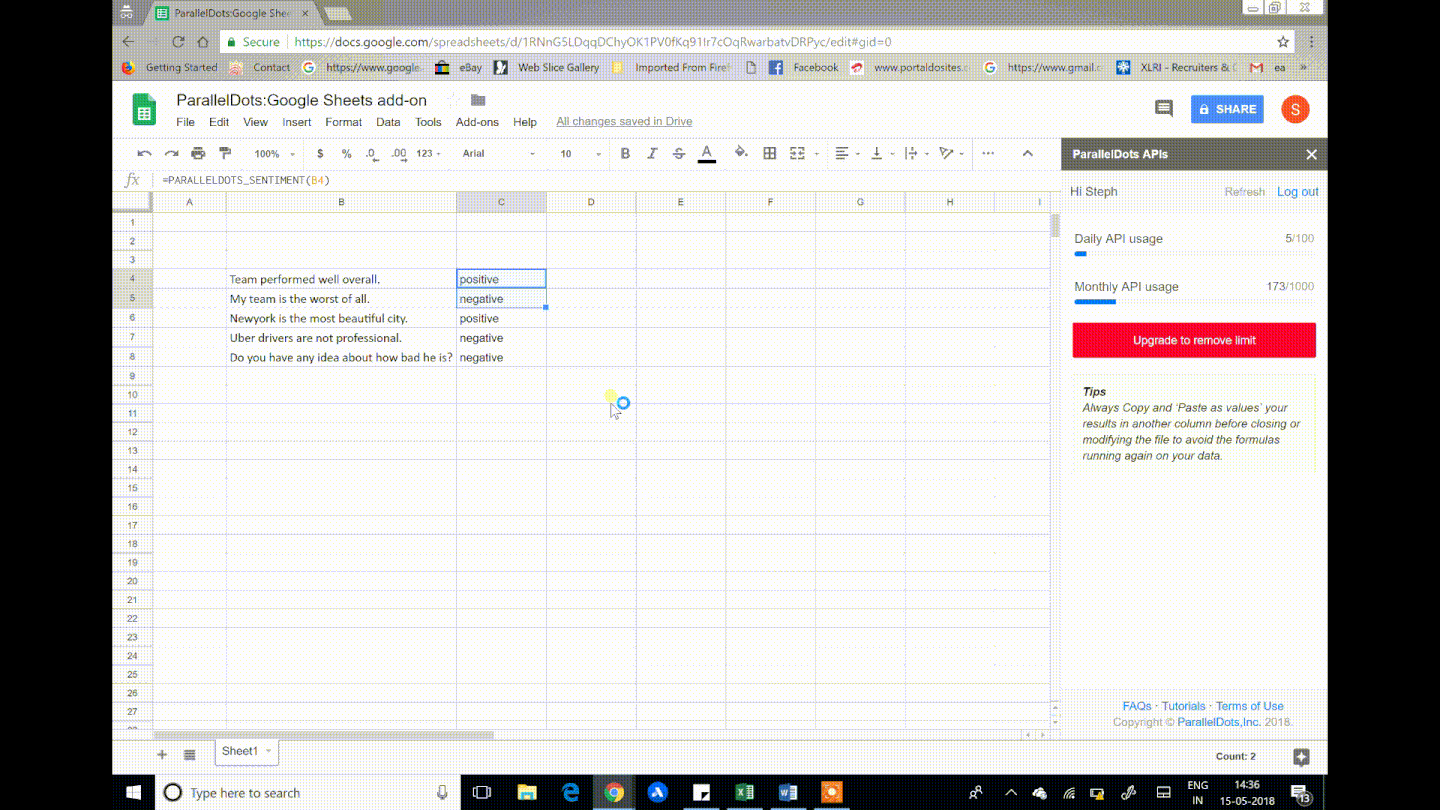
Task: Decrease decimal places
Action: pos(372,153)
